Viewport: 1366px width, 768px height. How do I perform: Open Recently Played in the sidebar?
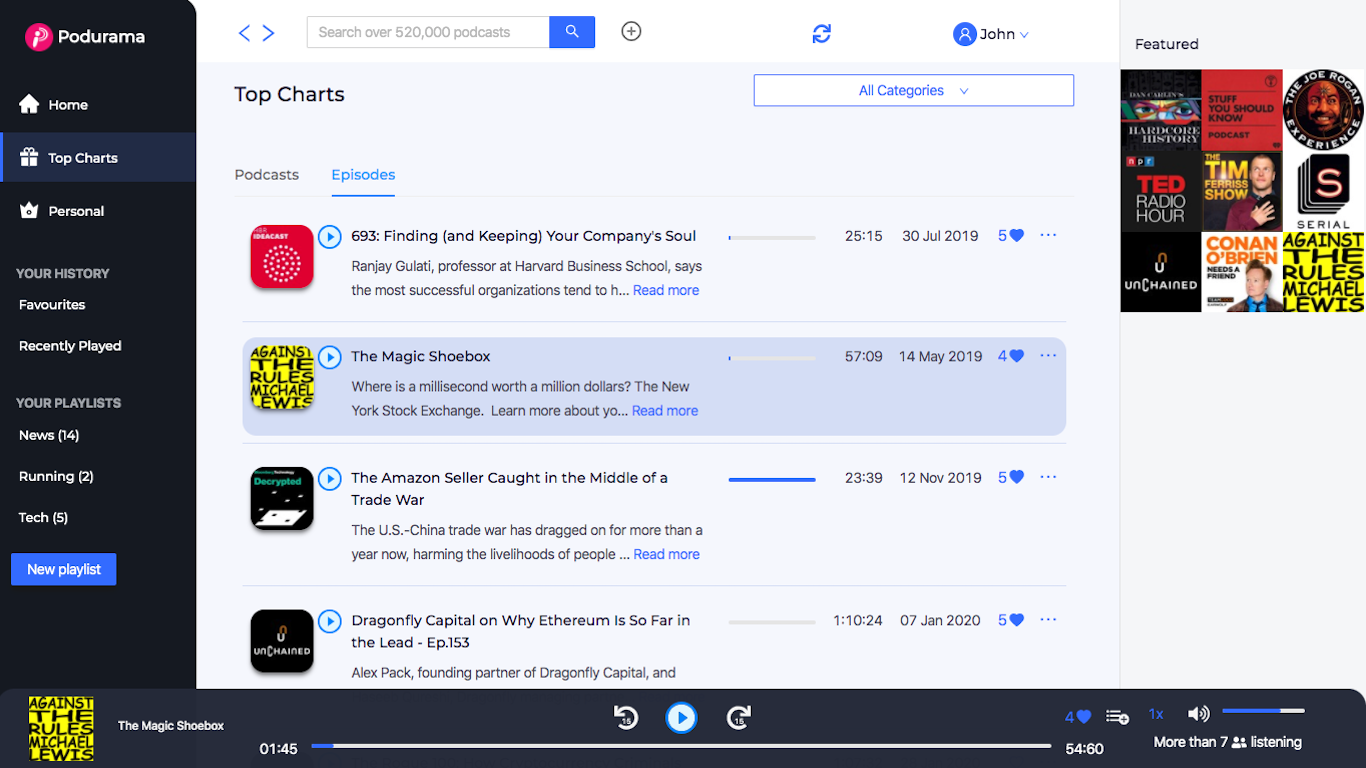(70, 346)
